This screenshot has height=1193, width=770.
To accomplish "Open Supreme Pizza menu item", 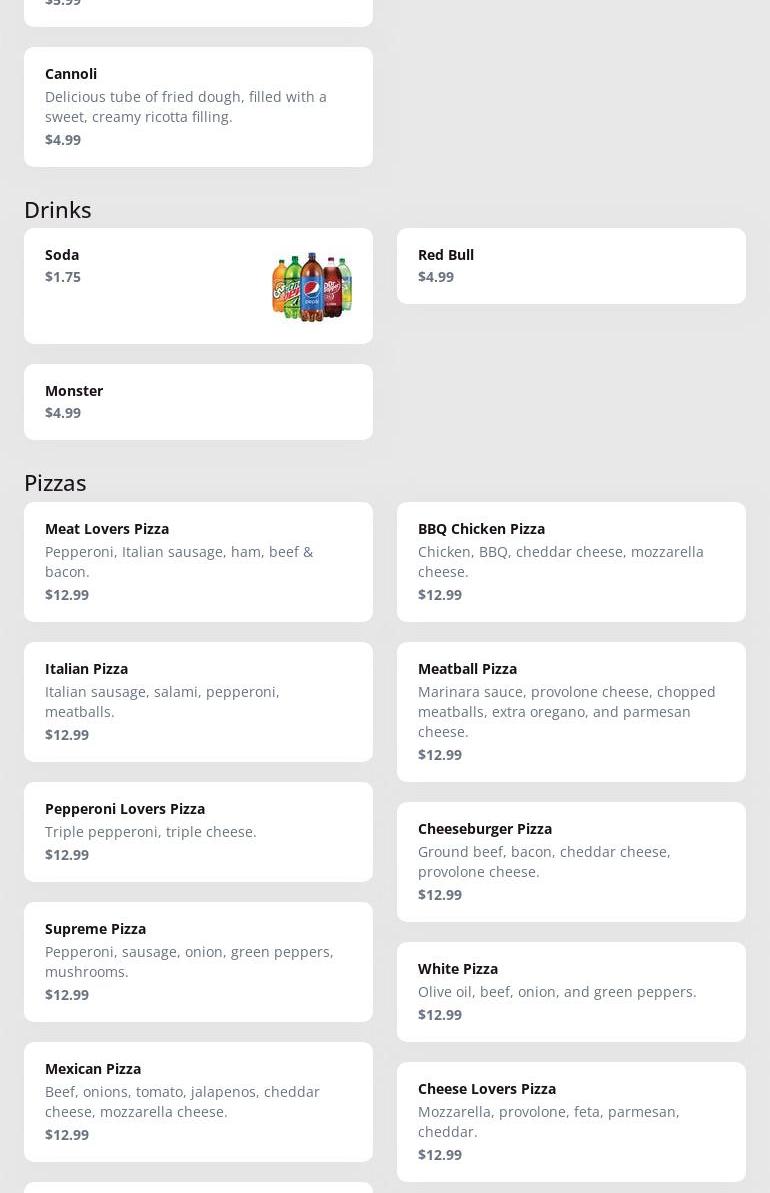I will (x=198, y=961).
